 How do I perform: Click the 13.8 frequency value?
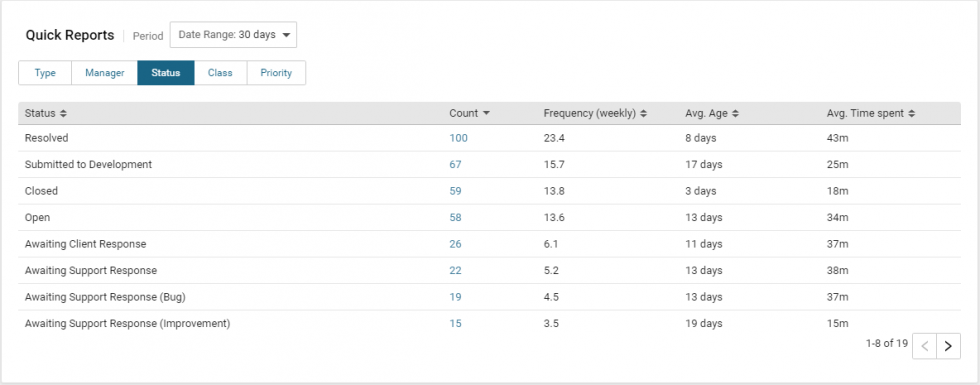[554, 191]
